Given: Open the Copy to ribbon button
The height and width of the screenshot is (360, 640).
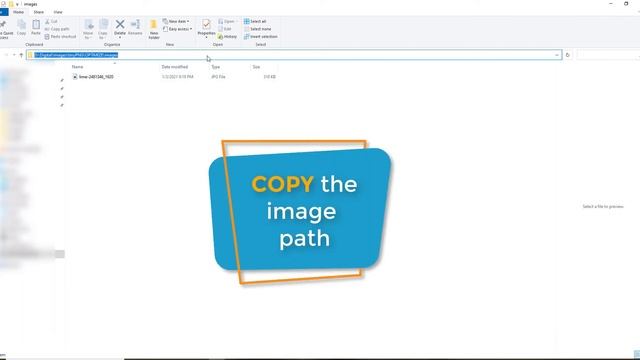Looking at the screenshot, I should pyautogui.click(x=103, y=29).
